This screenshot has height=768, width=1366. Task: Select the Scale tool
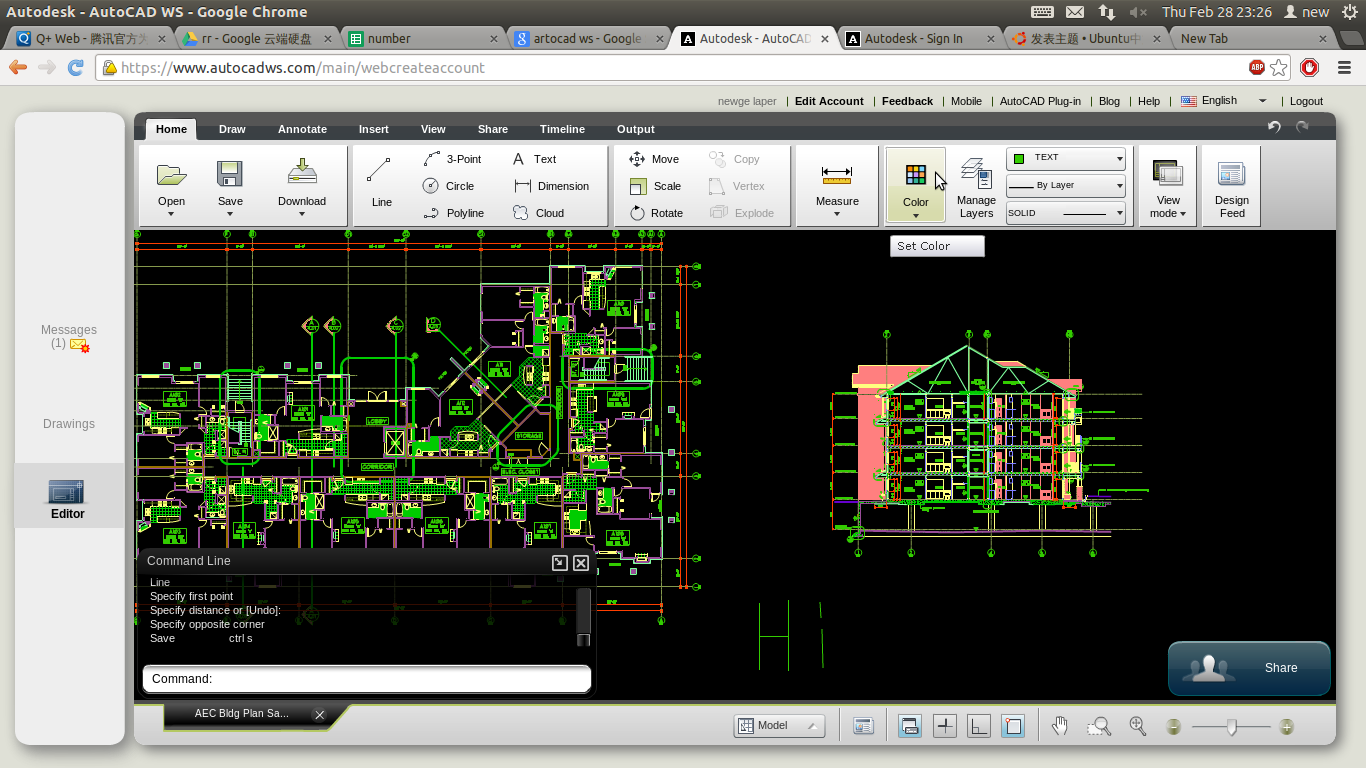coord(655,186)
